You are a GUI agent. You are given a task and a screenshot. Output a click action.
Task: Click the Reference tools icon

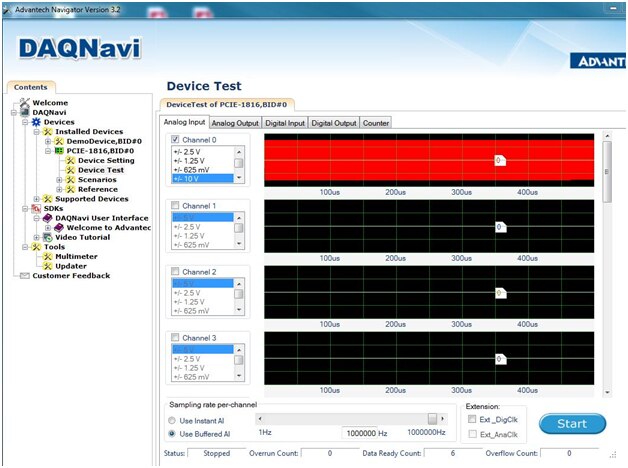coord(70,189)
